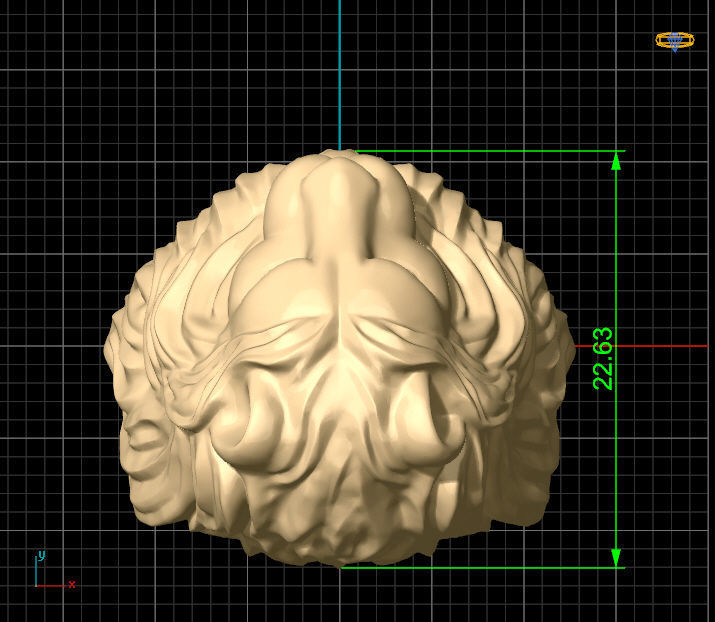Click the lower green dimension arrowhead
Image resolution: width=715 pixels, height=622 pixels.
tap(616, 558)
